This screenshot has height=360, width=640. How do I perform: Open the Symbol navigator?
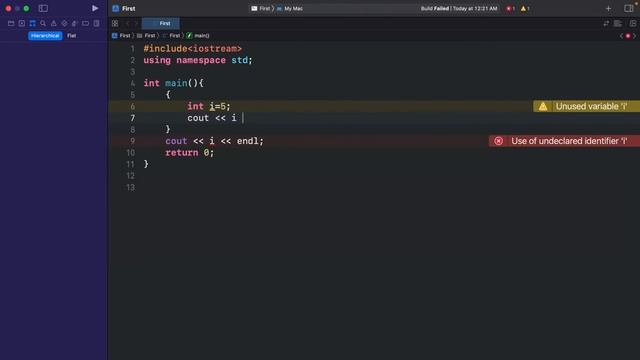[32, 24]
